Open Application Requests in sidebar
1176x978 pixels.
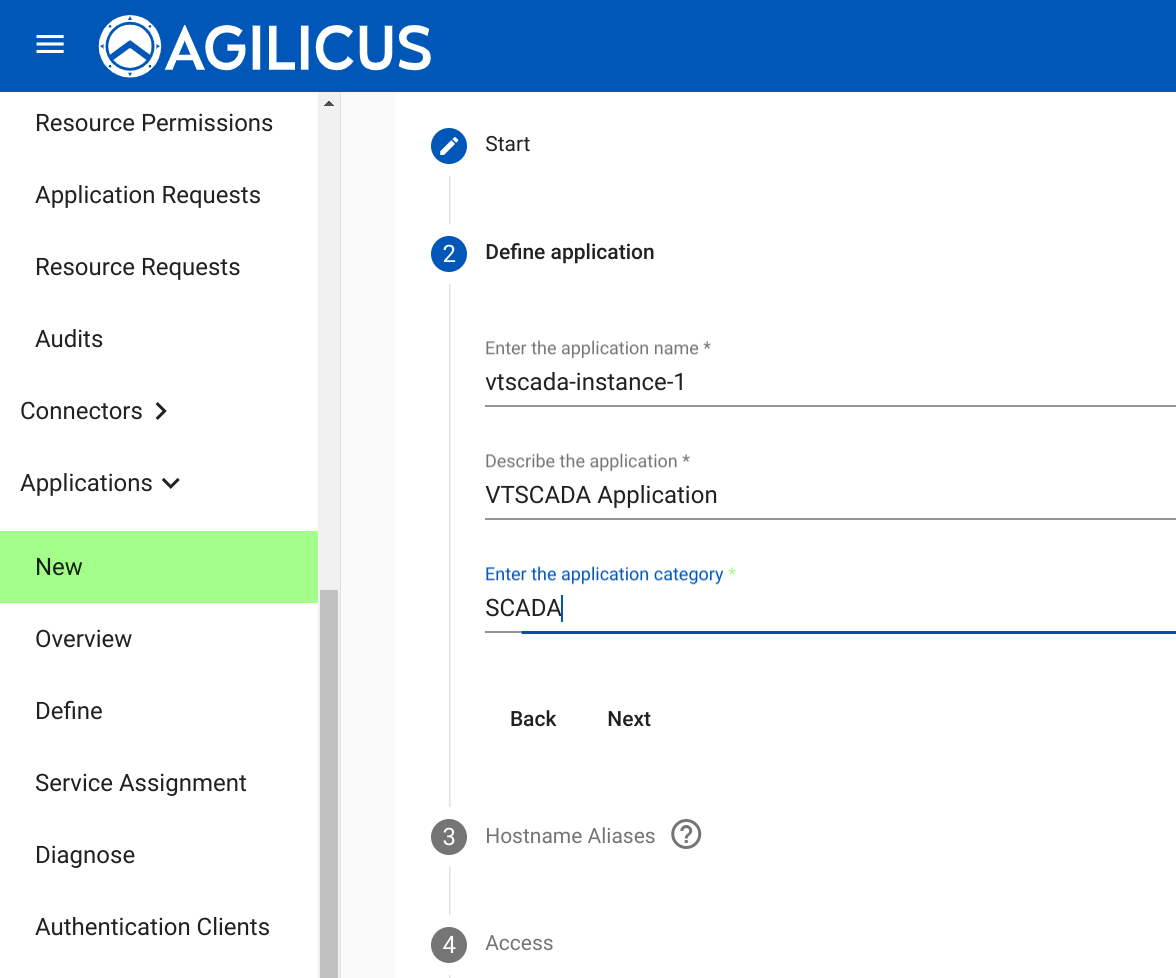coord(148,195)
